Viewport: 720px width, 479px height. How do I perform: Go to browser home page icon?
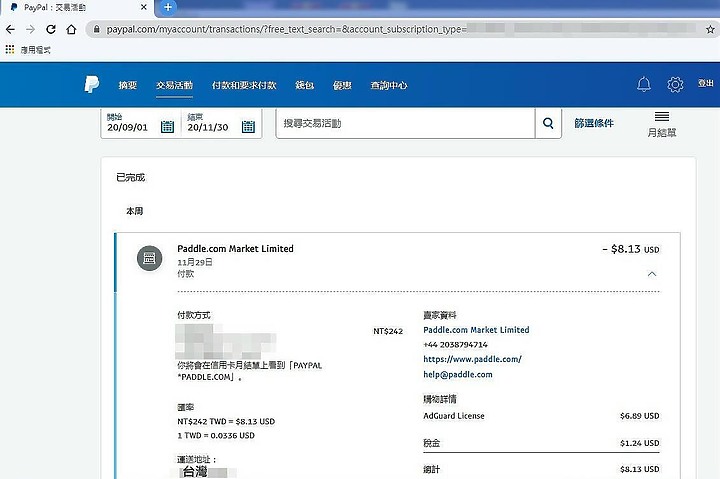coord(71,30)
